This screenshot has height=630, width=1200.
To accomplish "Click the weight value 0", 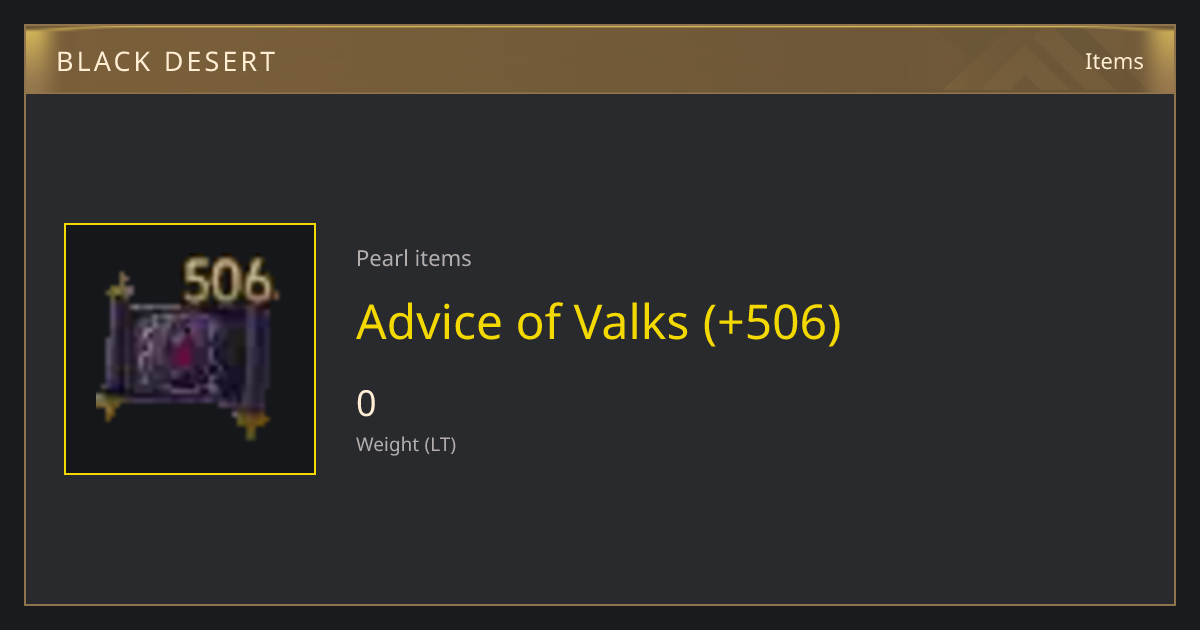I will 367,404.
